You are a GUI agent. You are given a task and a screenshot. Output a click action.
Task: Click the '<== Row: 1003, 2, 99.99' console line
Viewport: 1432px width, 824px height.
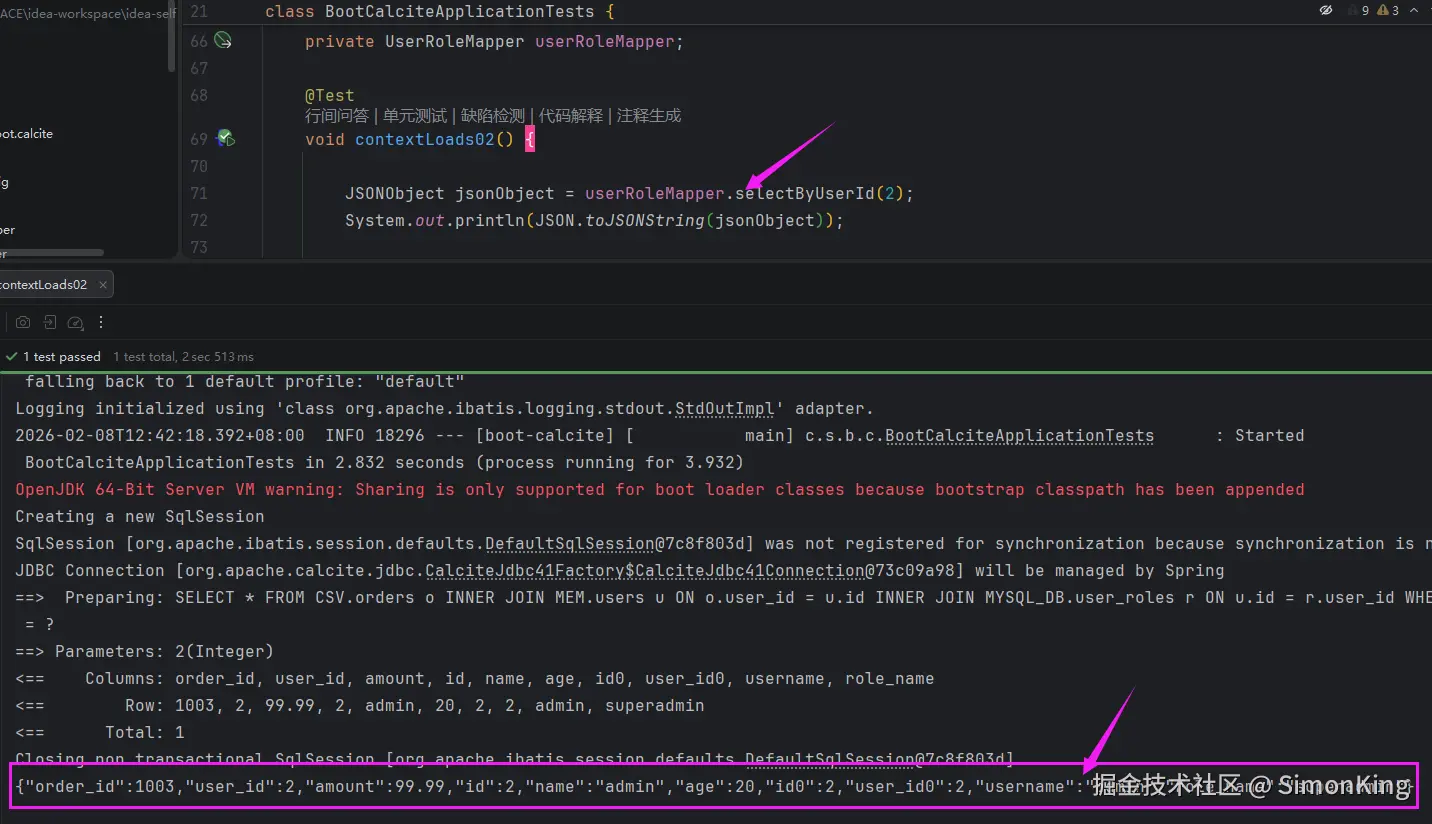tap(360, 705)
